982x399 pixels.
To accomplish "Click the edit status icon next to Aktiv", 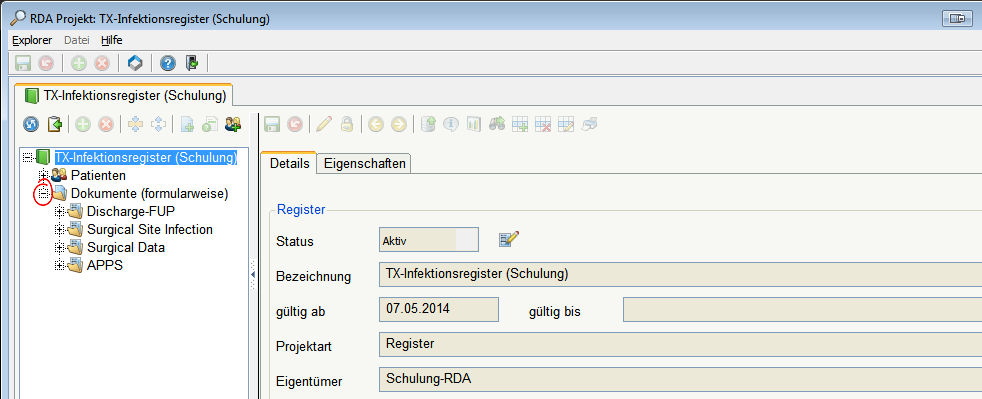I will pos(509,239).
